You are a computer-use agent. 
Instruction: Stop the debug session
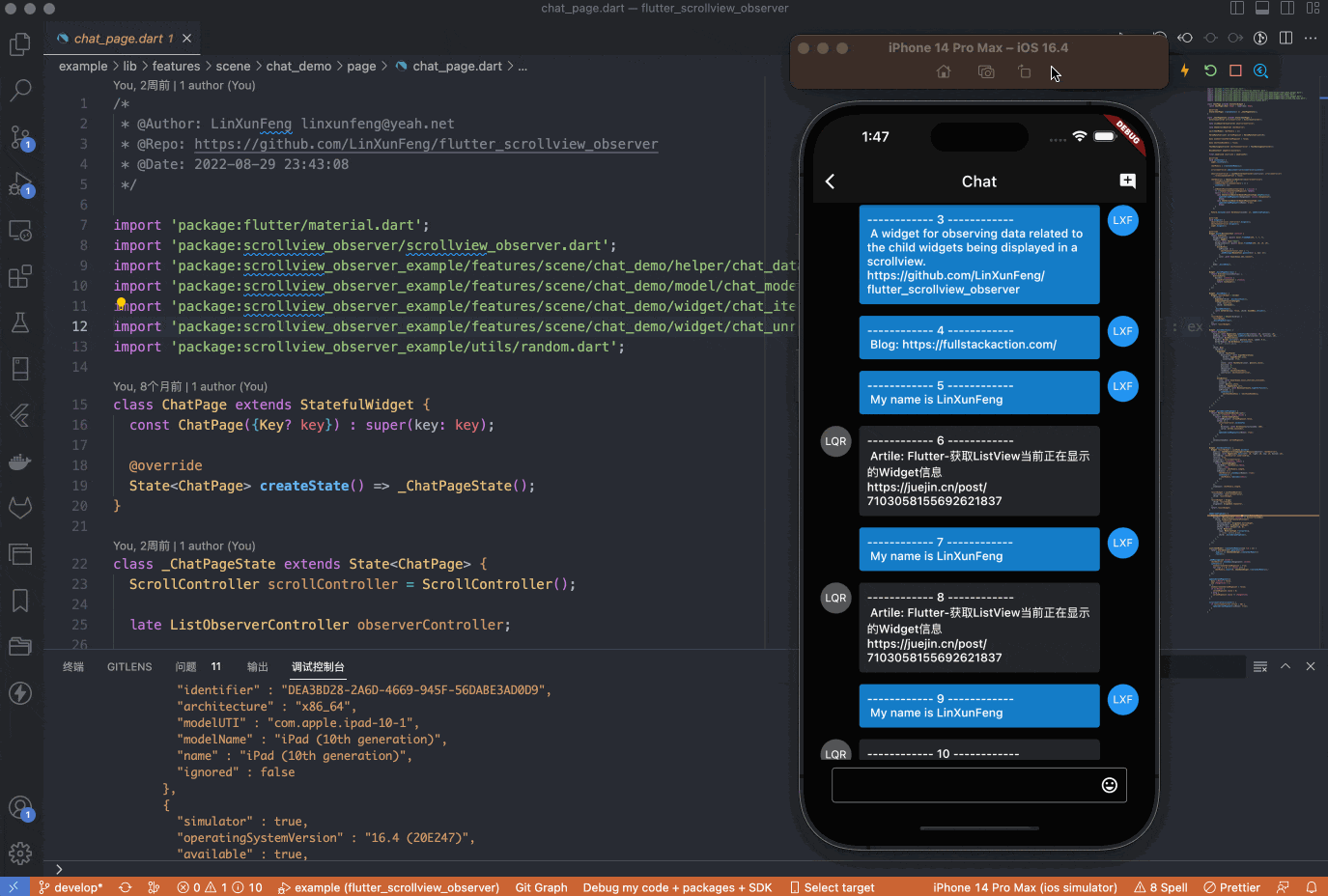1235,70
